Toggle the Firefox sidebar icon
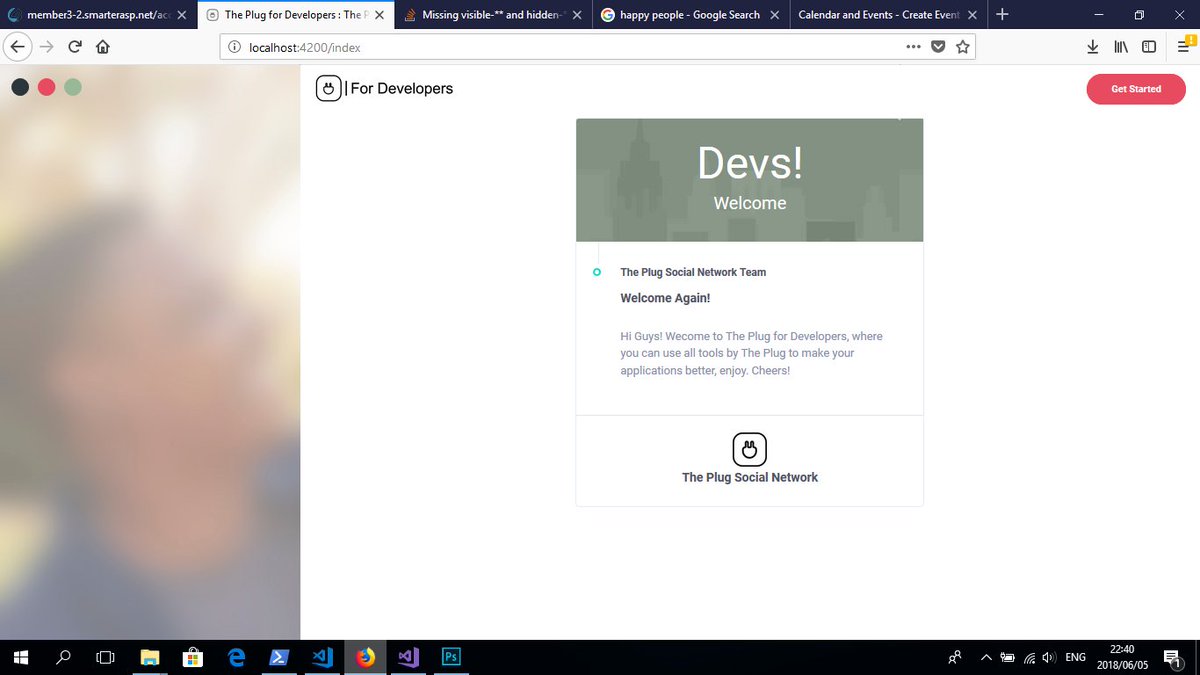This screenshot has height=675, width=1200. [1149, 47]
